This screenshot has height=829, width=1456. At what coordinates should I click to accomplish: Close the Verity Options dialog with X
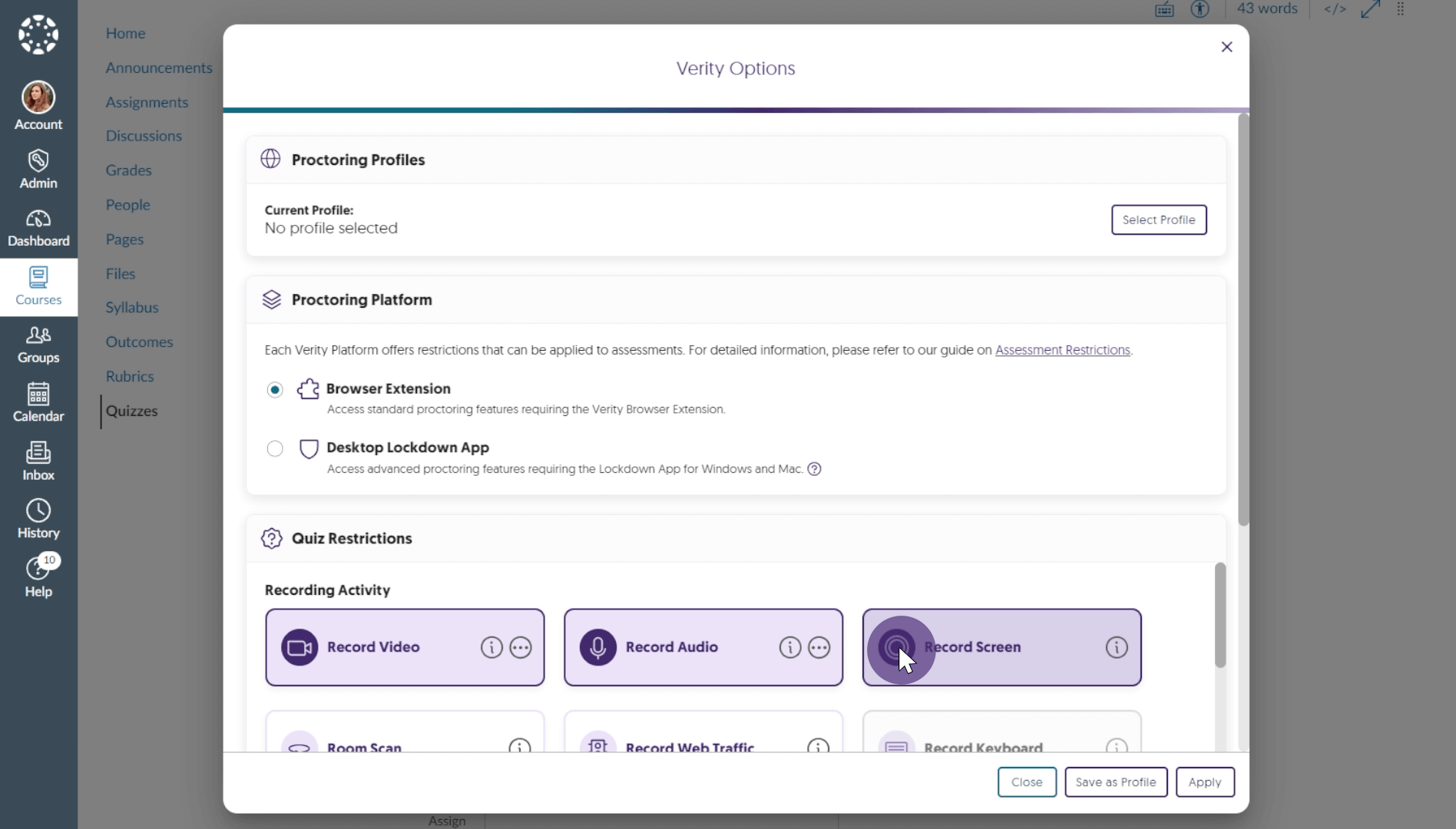(1226, 47)
